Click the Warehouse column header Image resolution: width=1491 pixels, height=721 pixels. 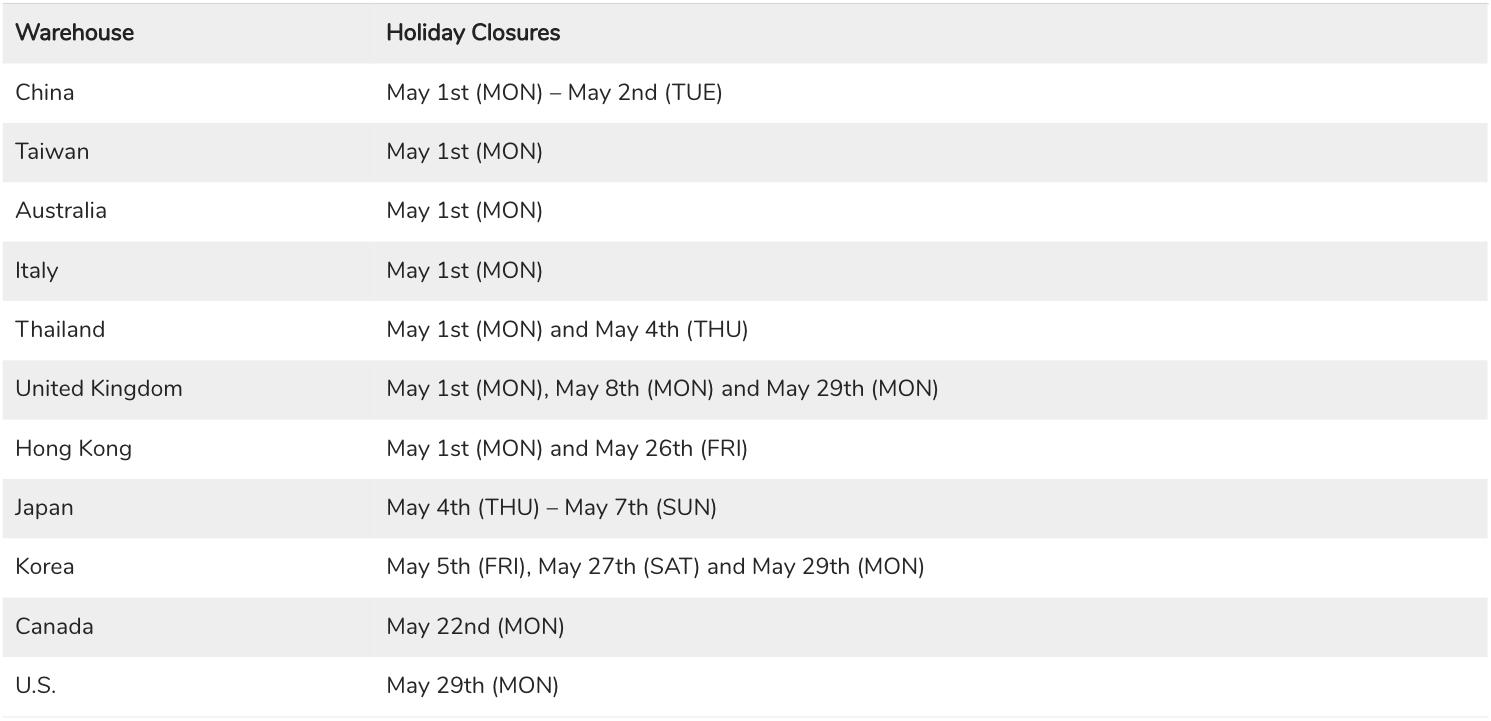coord(75,33)
